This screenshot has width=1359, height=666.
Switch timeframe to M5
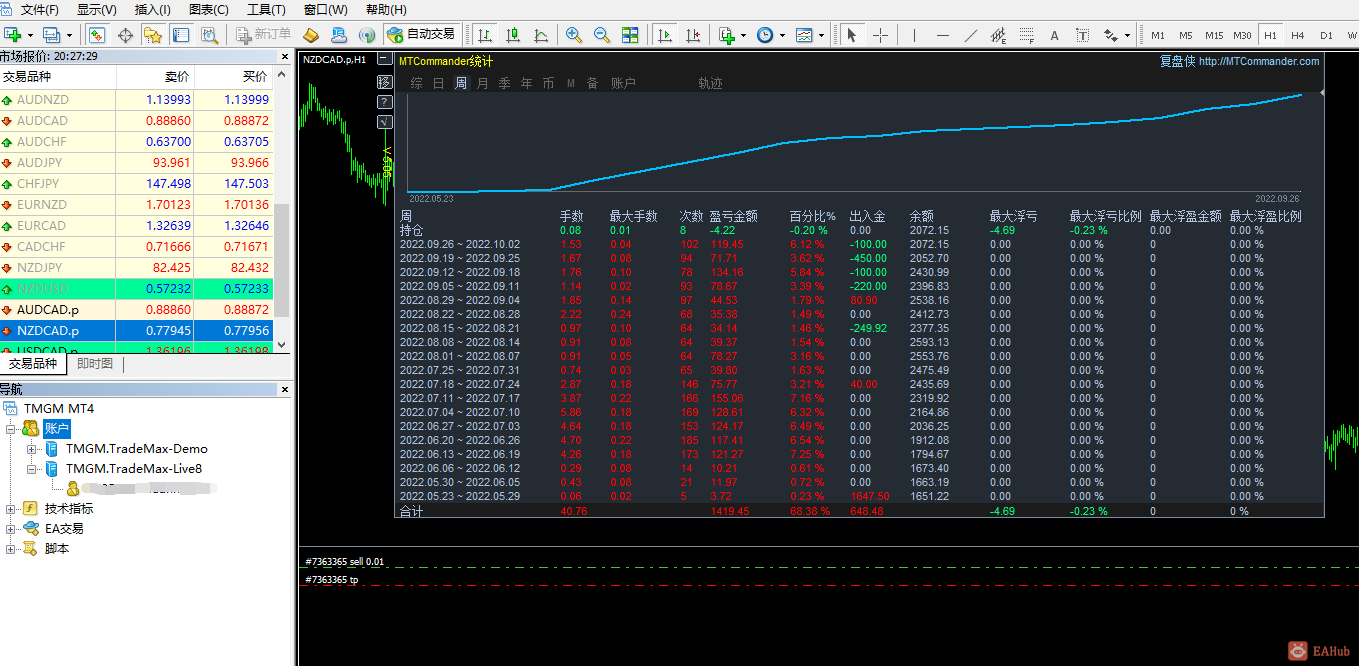pyautogui.click(x=1186, y=35)
